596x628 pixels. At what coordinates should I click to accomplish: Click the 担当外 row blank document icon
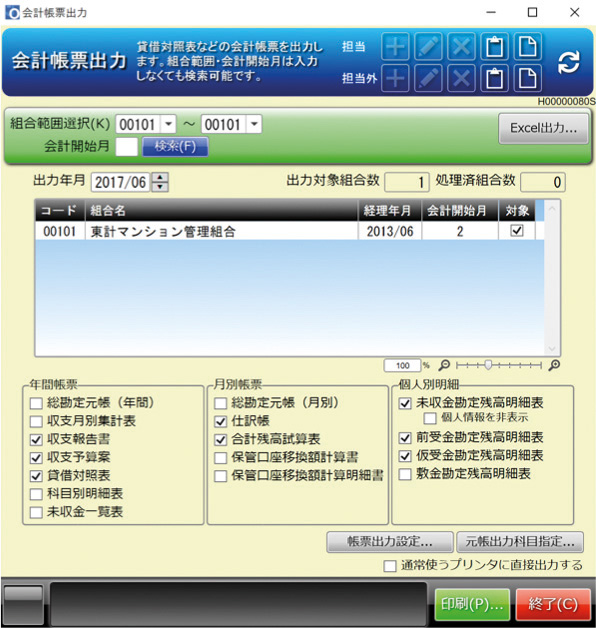528,78
